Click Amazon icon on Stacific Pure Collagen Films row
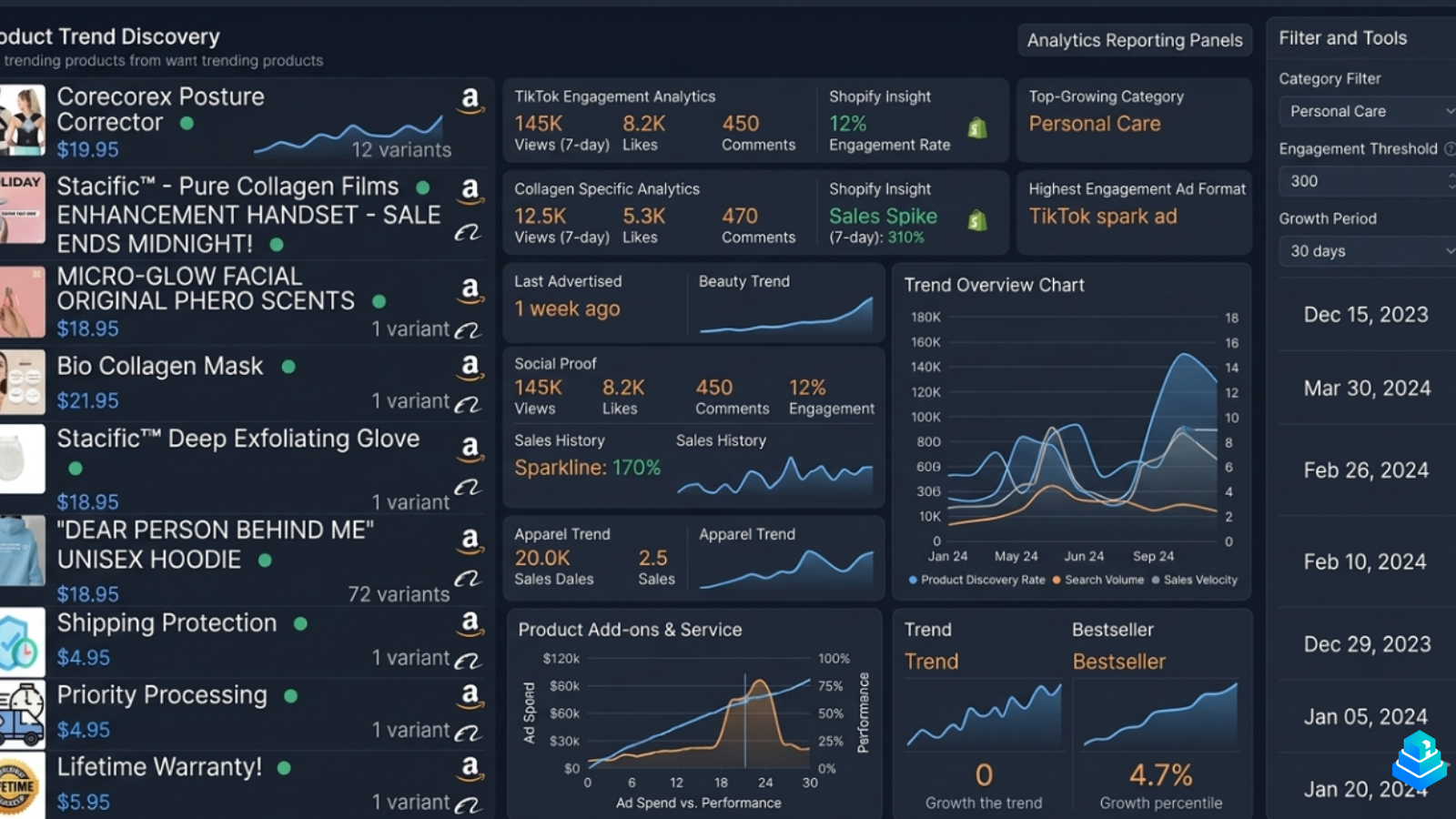The height and width of the screenshot is (819, 1456). 470,190
